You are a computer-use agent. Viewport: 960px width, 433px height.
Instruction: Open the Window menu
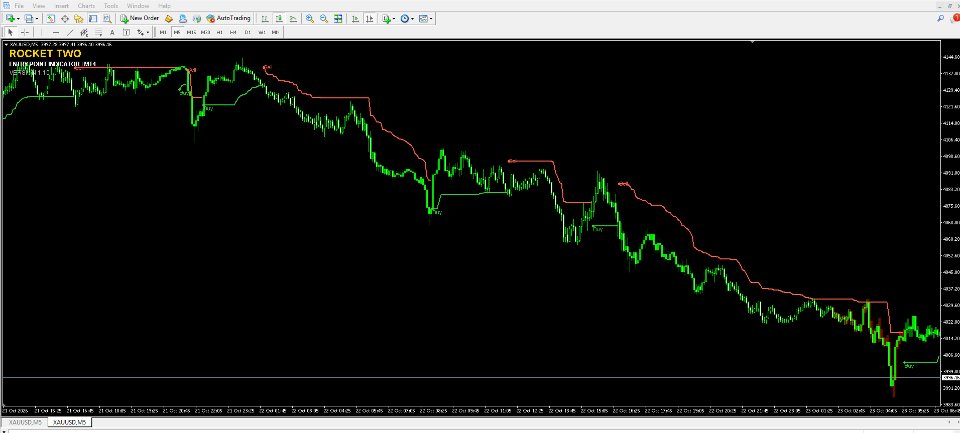[x=138, y=6]
